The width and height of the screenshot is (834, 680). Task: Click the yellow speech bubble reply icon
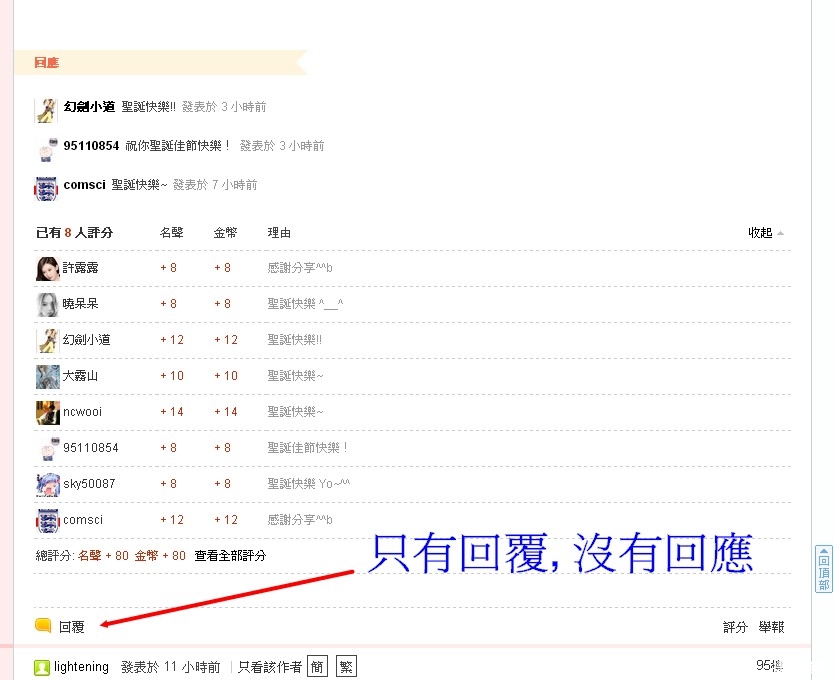click(x=43, y=626)
